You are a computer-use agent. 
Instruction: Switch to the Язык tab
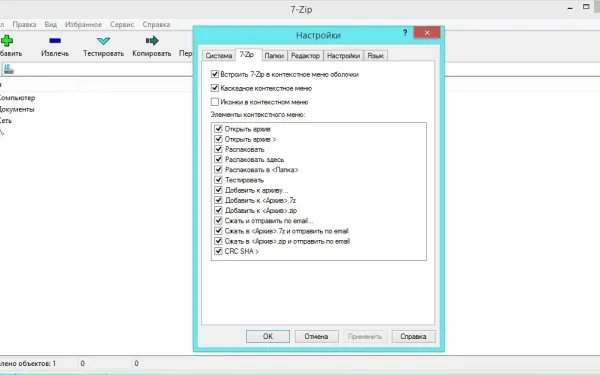(375, 55)
